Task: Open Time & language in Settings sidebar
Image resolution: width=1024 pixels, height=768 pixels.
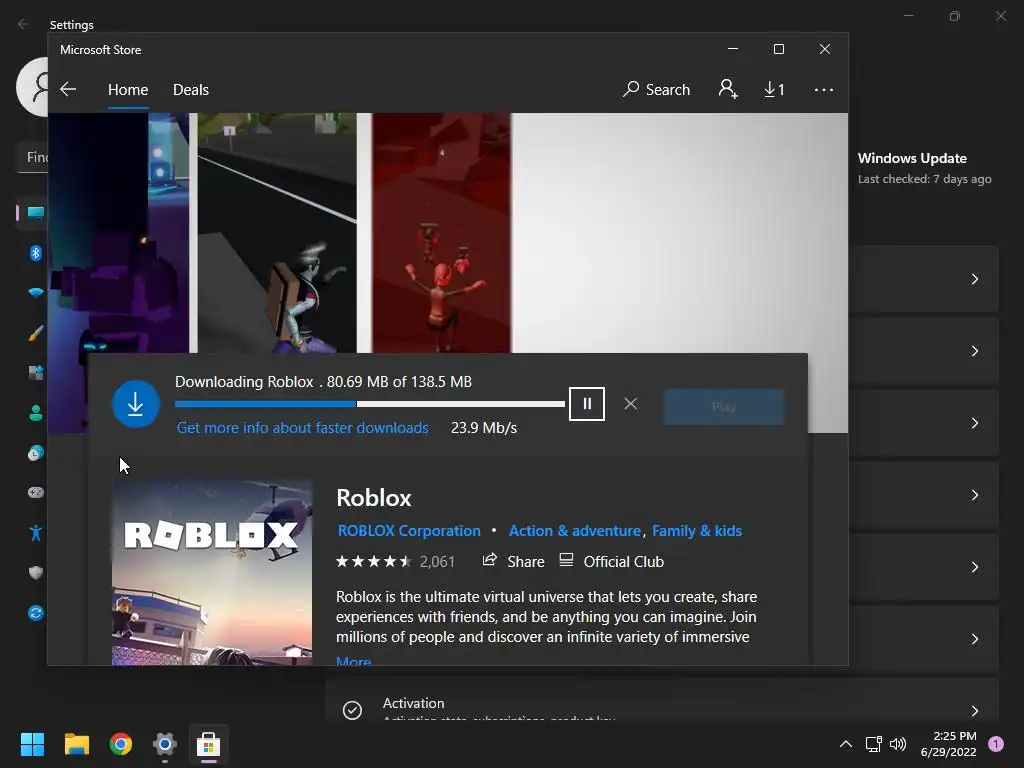Action: (36, 453)
